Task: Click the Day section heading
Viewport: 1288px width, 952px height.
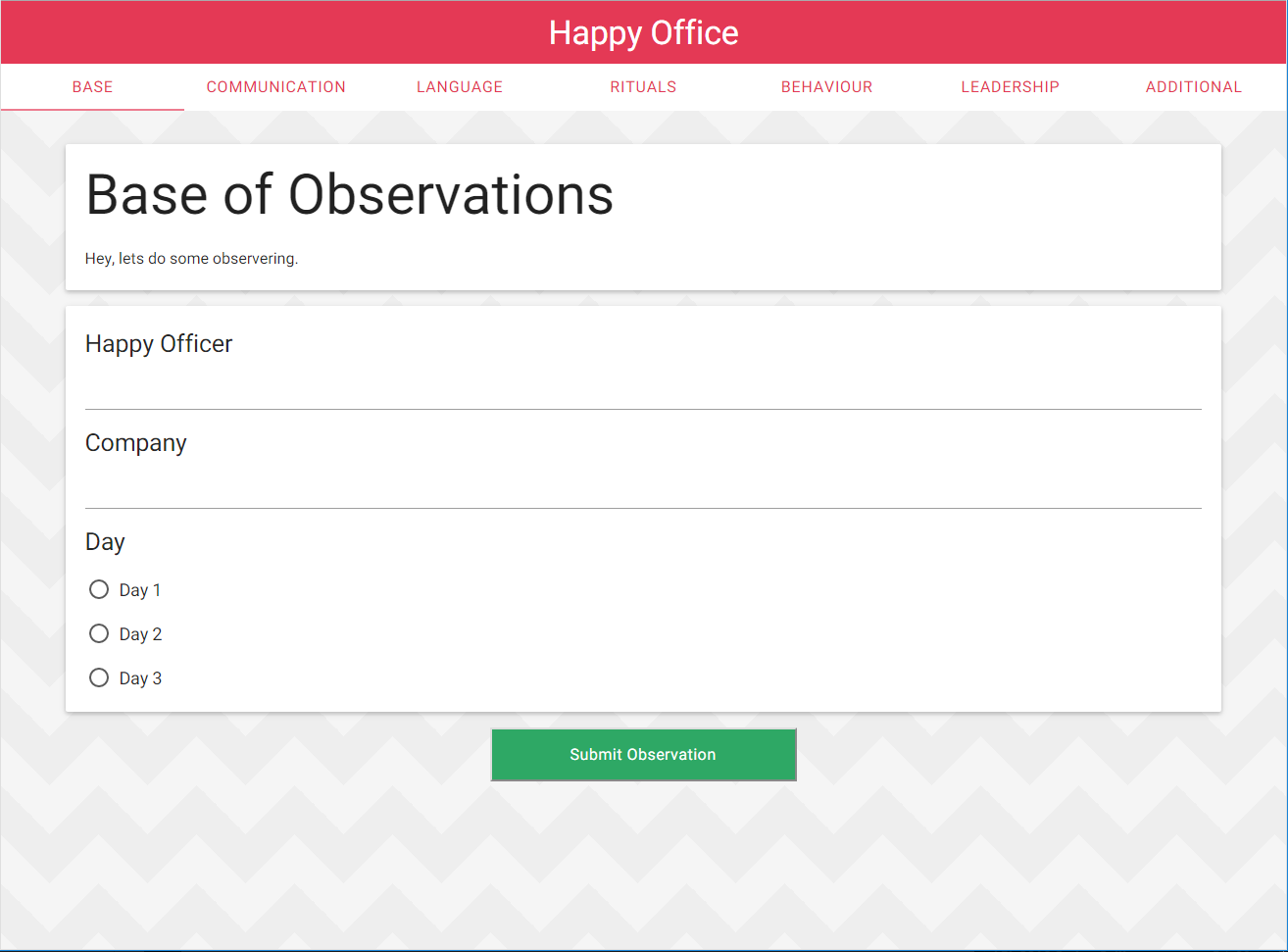Action: pyautogui.click(x=105, y=542)
